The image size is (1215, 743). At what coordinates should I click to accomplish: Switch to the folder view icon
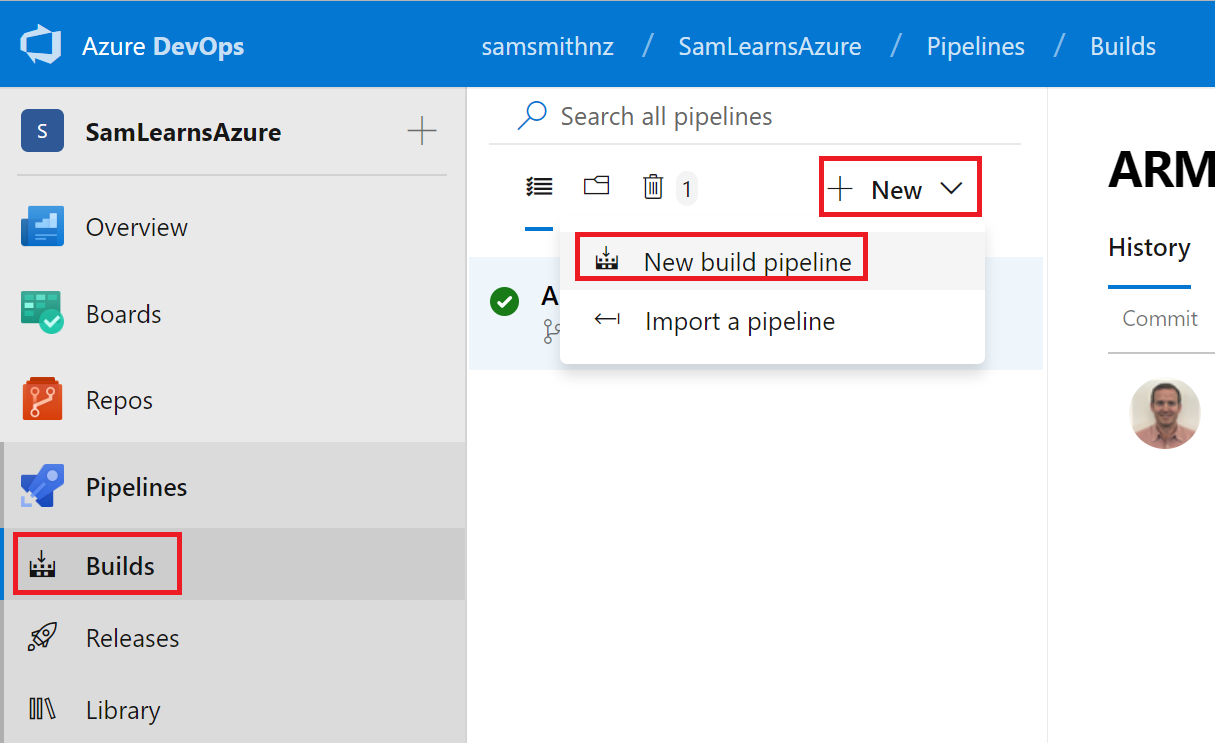click(x=596, y=186)
